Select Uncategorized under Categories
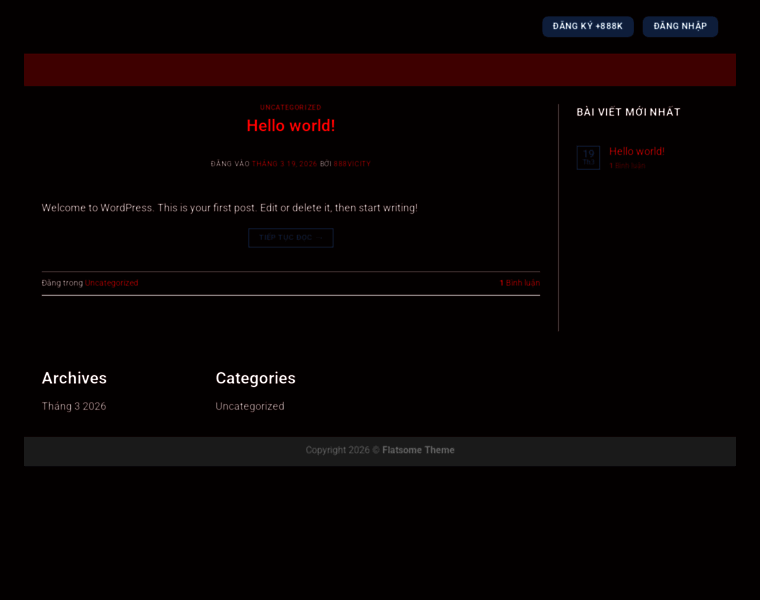 [250, 406]
